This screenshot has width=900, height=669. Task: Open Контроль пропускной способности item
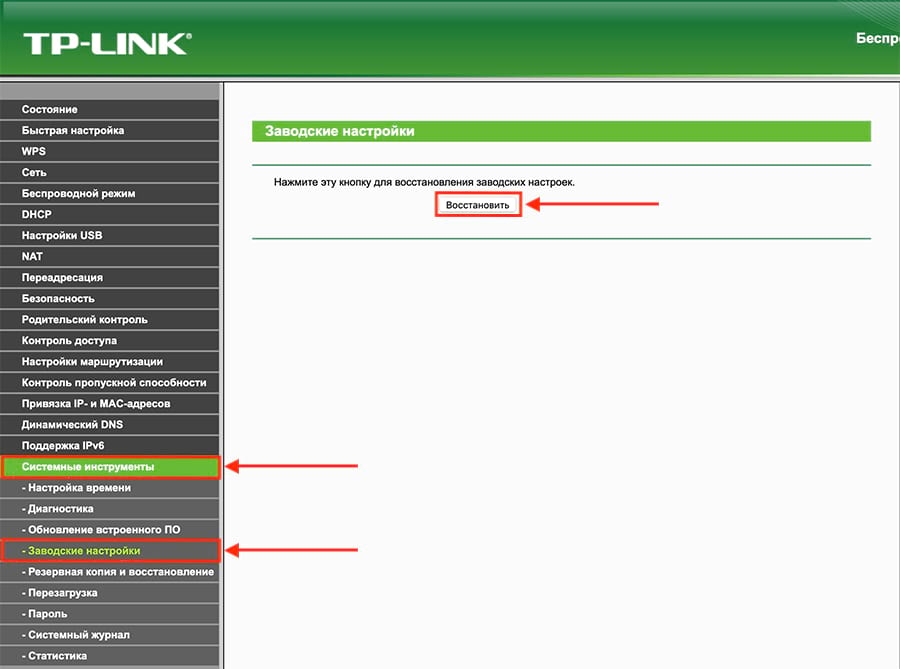tap(110, 383)
